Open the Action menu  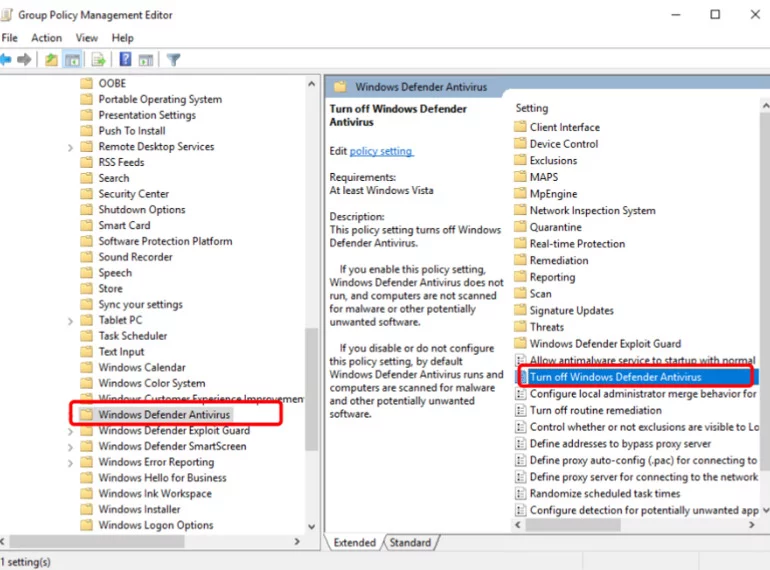click(x=47, y=38)
